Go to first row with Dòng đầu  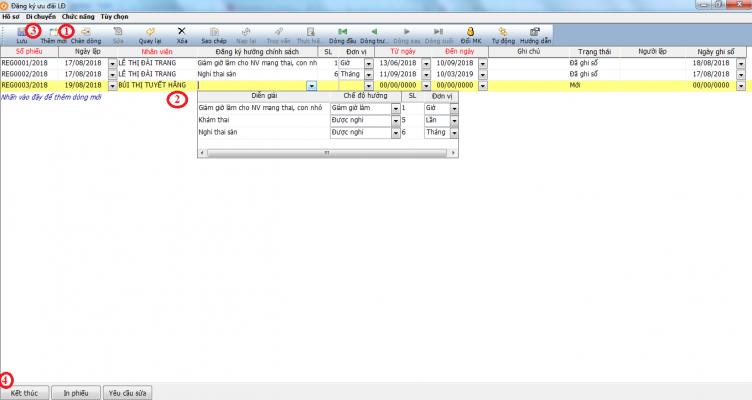[342, 32]
